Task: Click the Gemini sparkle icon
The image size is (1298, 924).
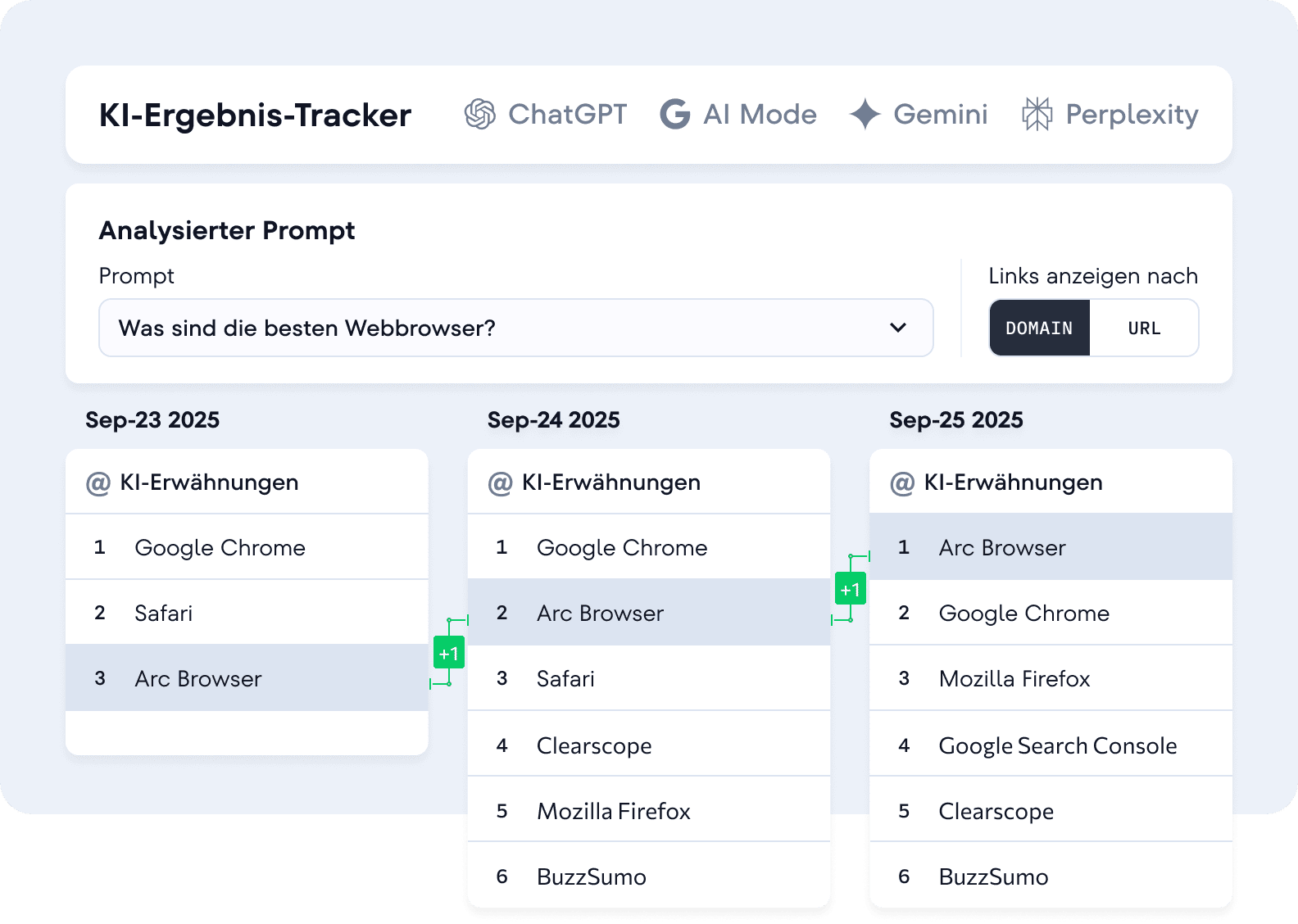Action: pyautogui.click(x=865, y=115)
